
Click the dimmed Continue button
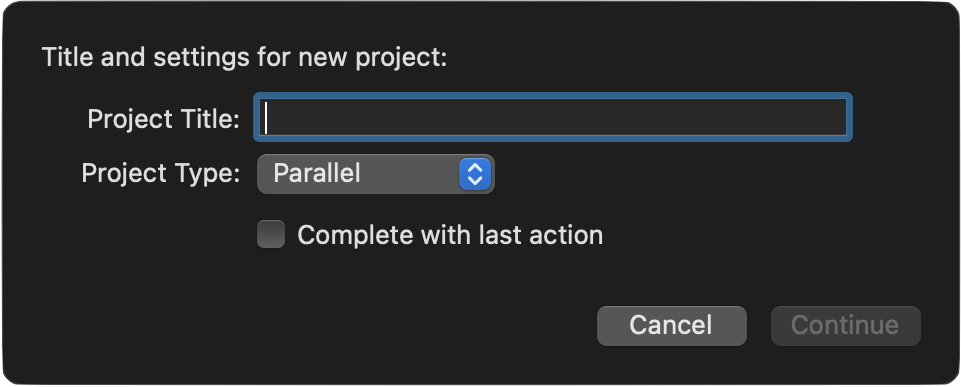point(845,325)
